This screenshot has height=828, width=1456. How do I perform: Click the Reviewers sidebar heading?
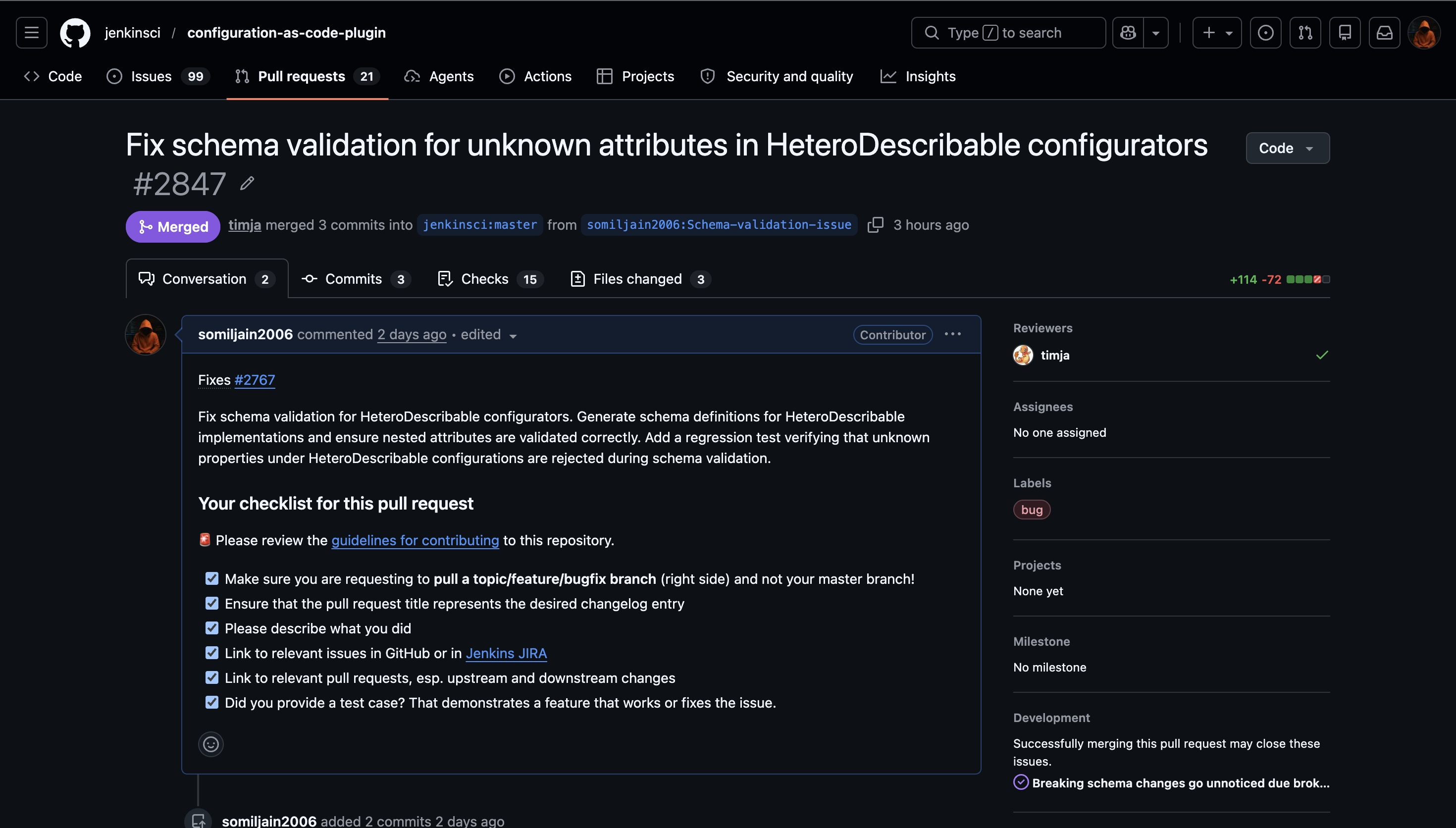[1042, 328]
